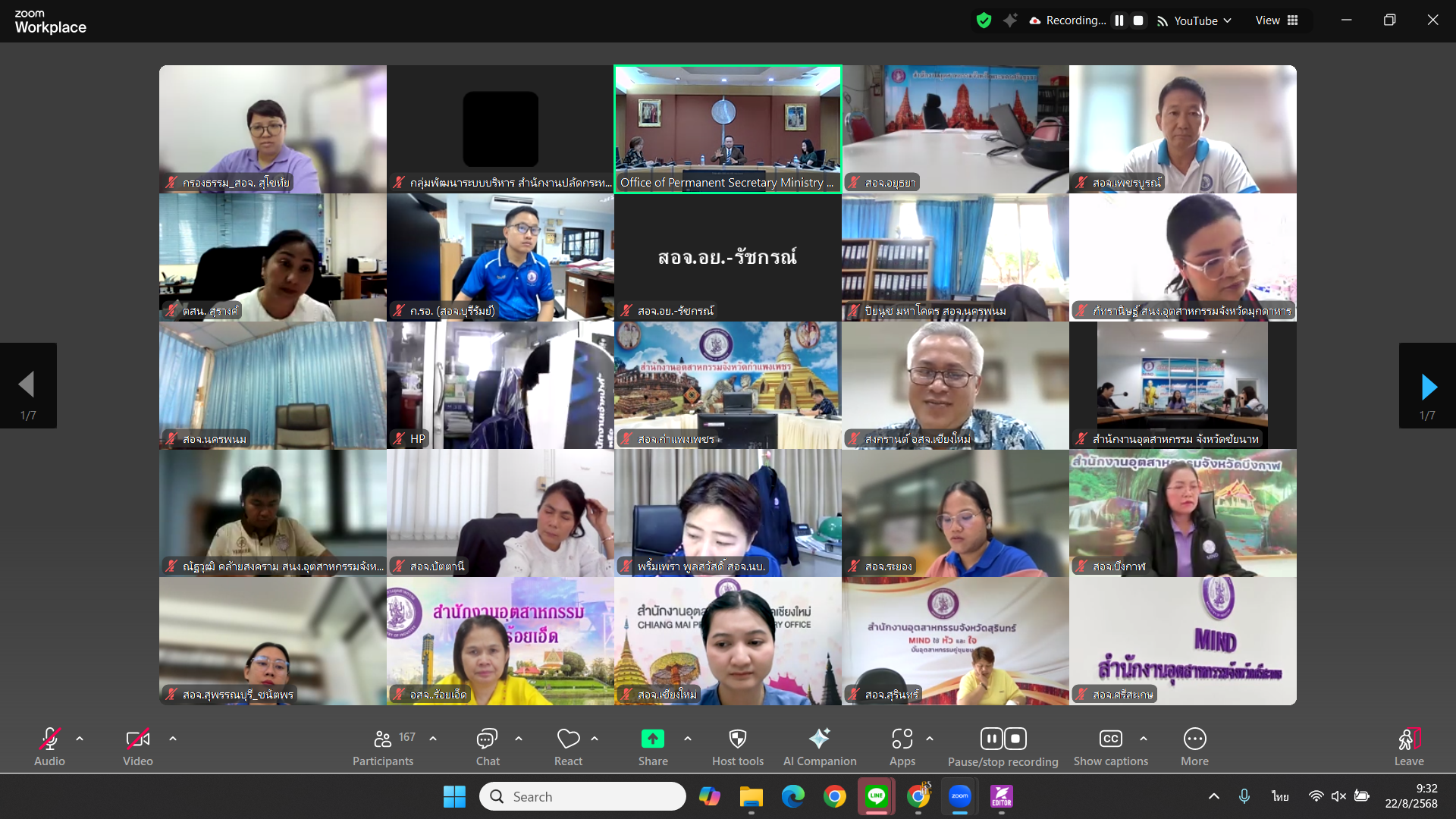Open the Chat panel
Viewport: 1456px width, 819px height.
[487, 739]
